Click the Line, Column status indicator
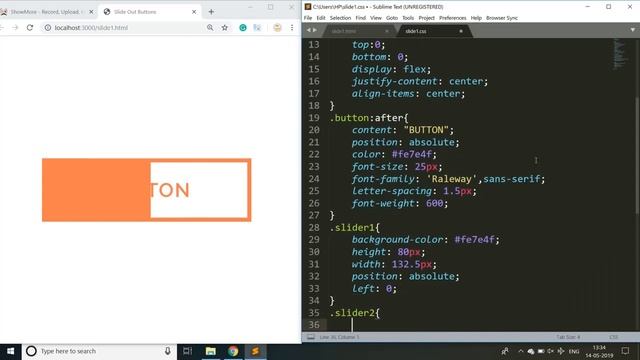This screenshot has width=640, height=360. [340, 337]
